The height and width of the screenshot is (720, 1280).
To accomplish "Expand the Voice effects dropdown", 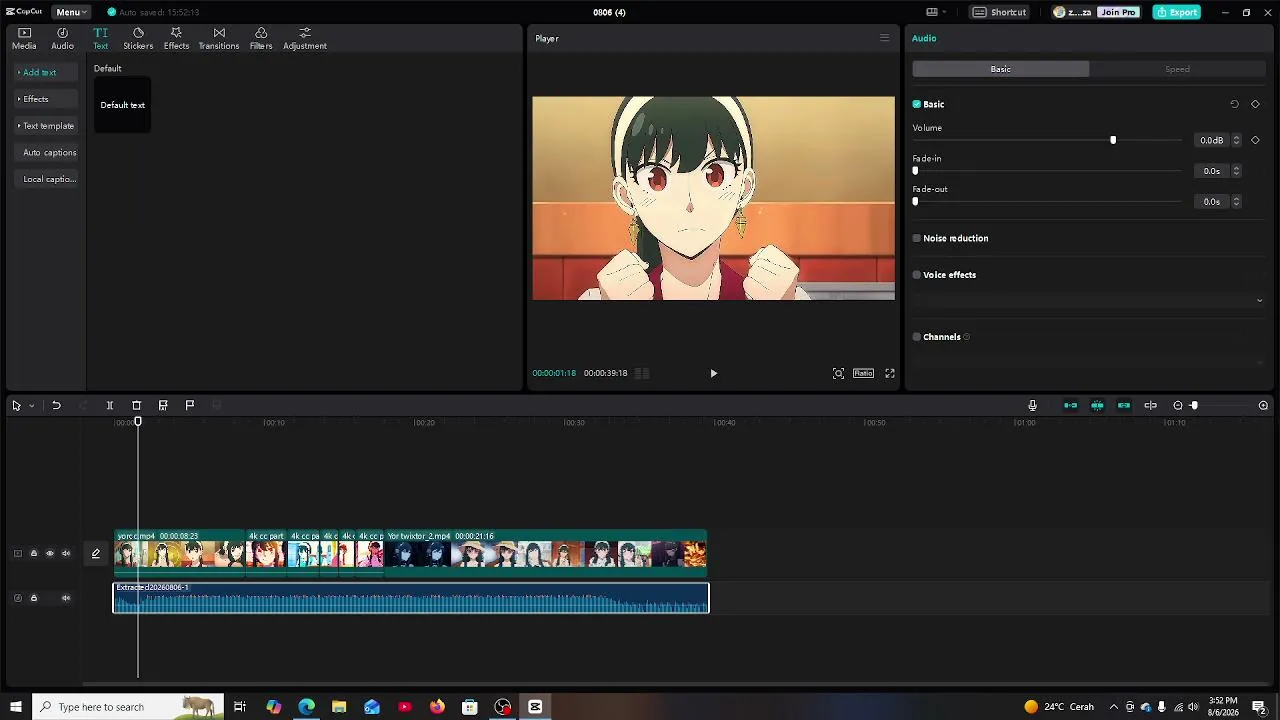I will [x=1259, y=301].
